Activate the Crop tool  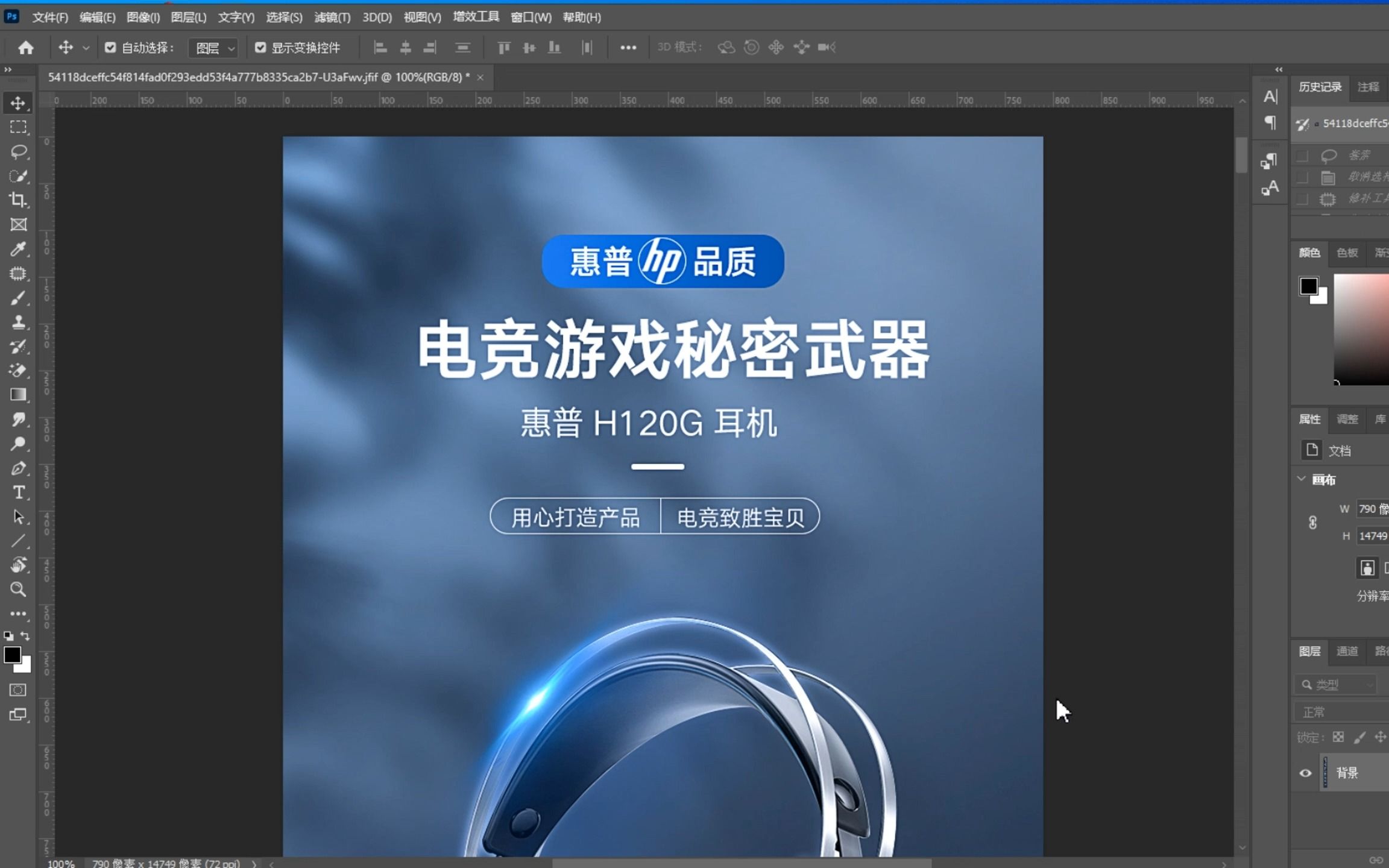click(18, 200)
